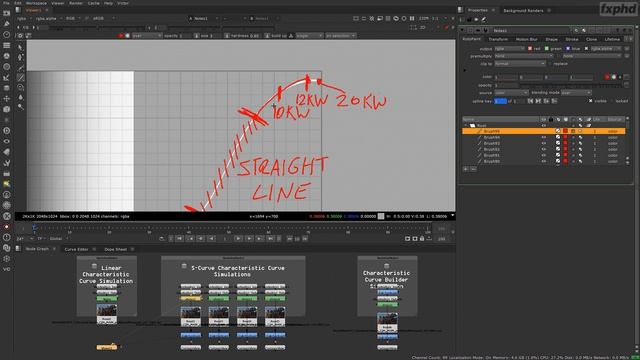The image size is (640, 360).
Task: Open the Stroke tab in properties
Action: pyautogui.click(x=572, y=39)
